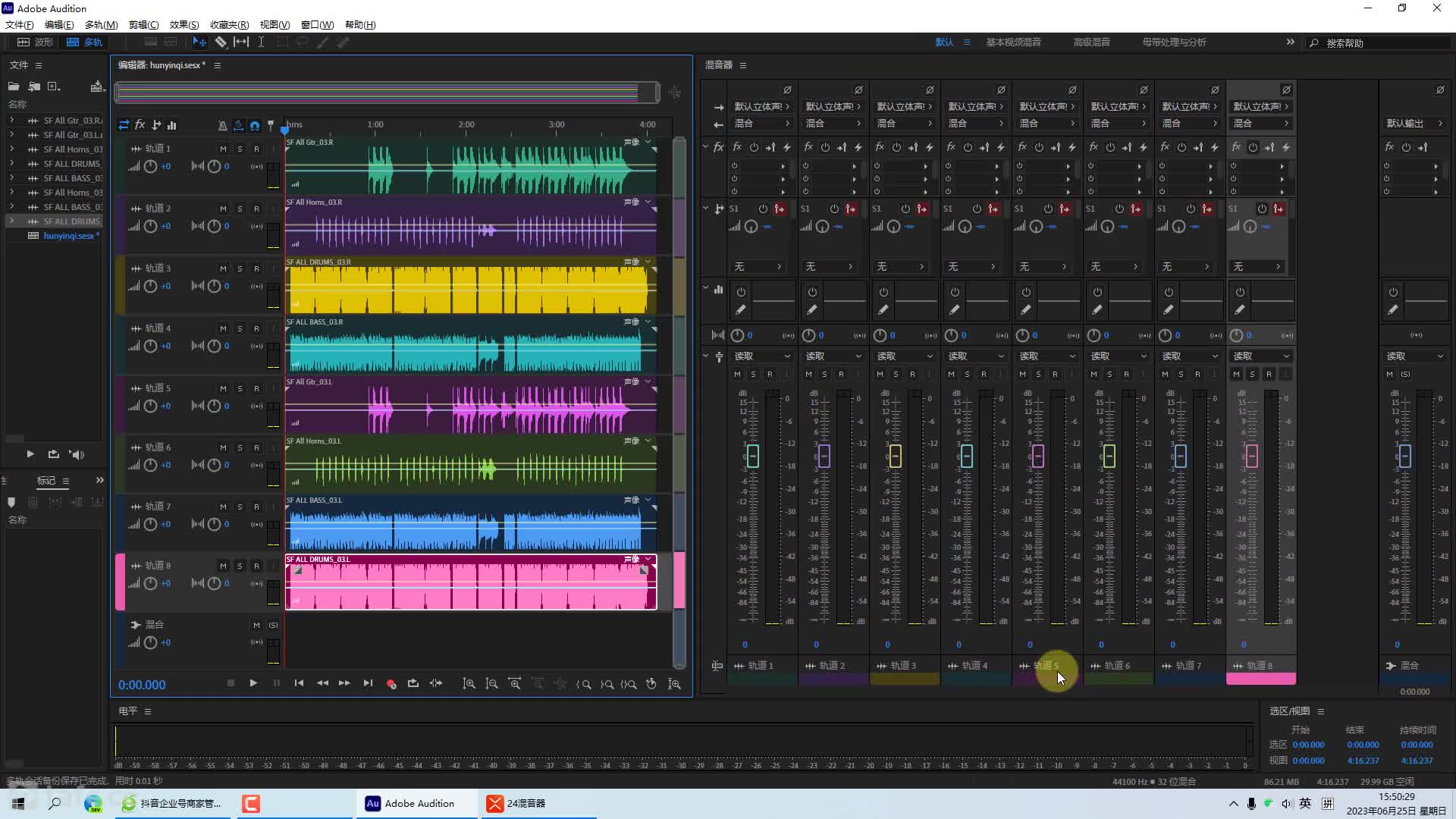Screen dimensions: 1456x819
Task: Select 默认 workspace
Action: click(x=944, y=42)
